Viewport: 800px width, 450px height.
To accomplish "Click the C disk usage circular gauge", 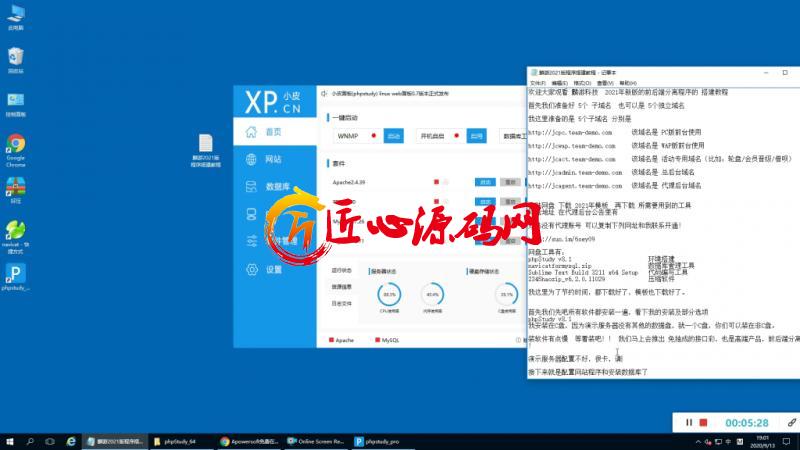I will pyautogui.click(x=507, y=294).
